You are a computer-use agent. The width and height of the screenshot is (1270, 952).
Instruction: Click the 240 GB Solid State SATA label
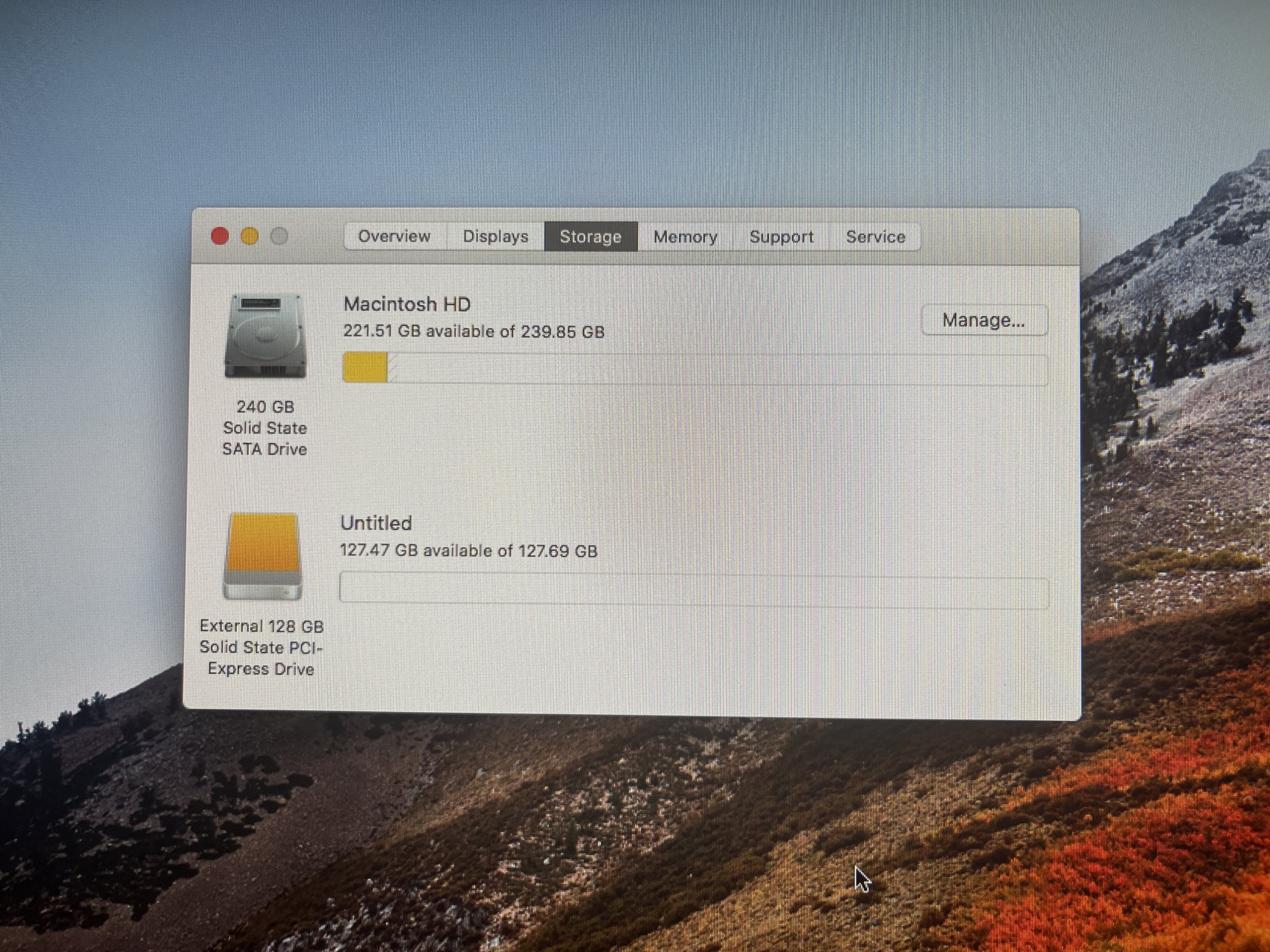pyautogui.click(x=265, y=428)
